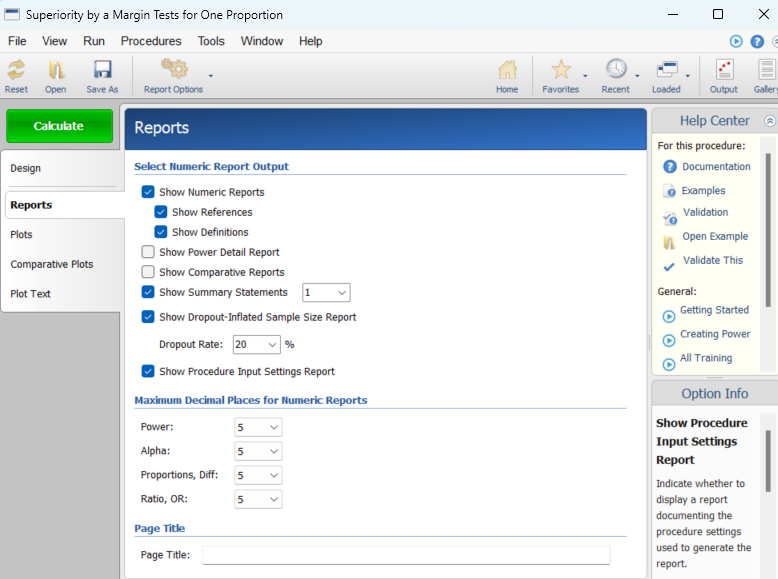Image resolution: width=778 pixels, height=579 pixels.
Task: Open the Procedures menu
Action: point(151,41)
